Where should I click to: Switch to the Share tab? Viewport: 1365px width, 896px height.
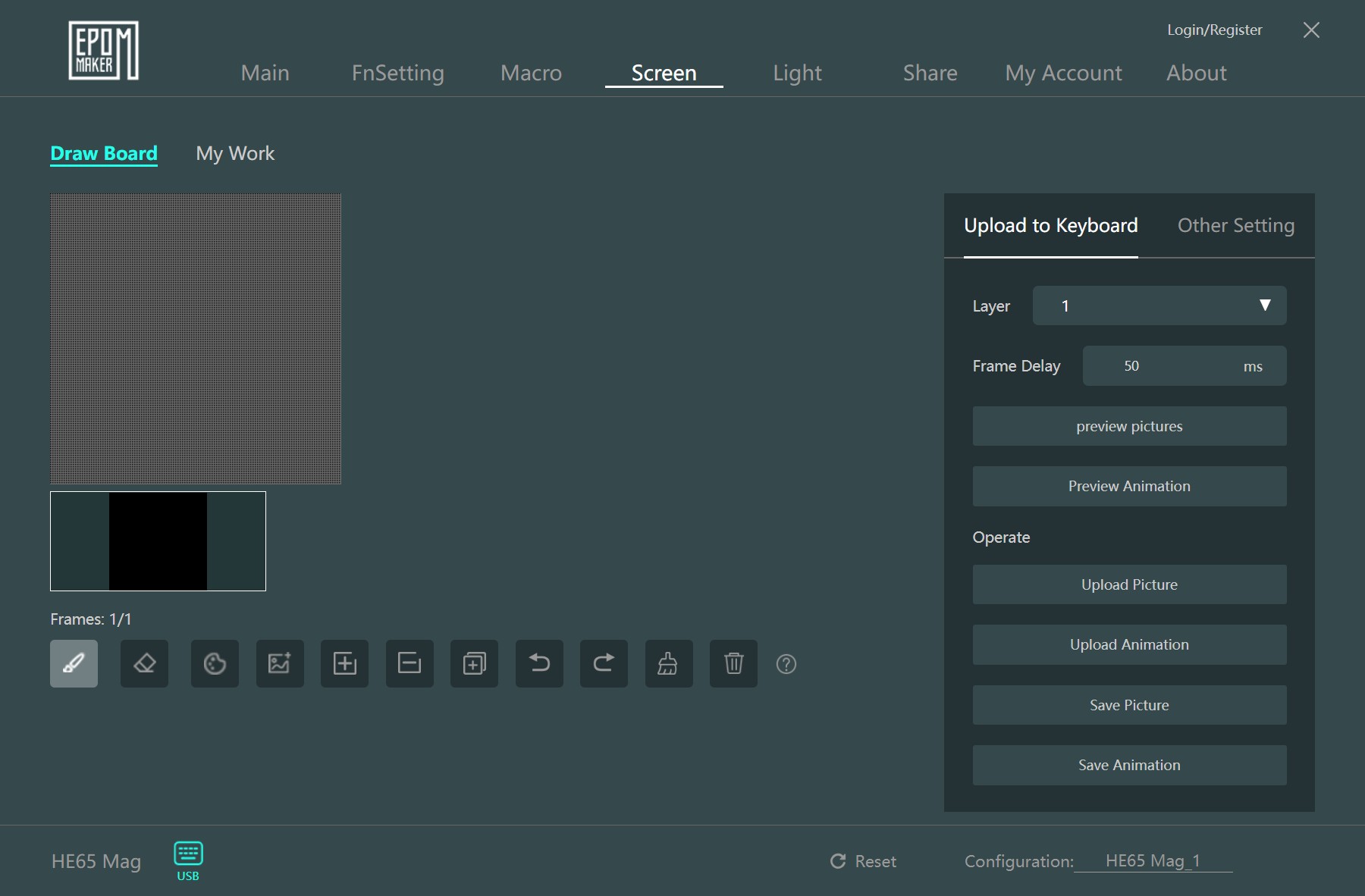point(930,73)
